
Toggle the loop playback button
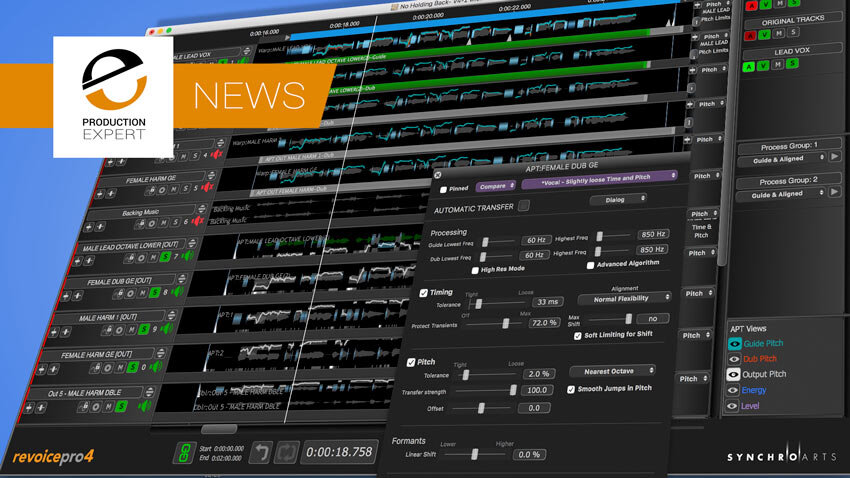286,452
